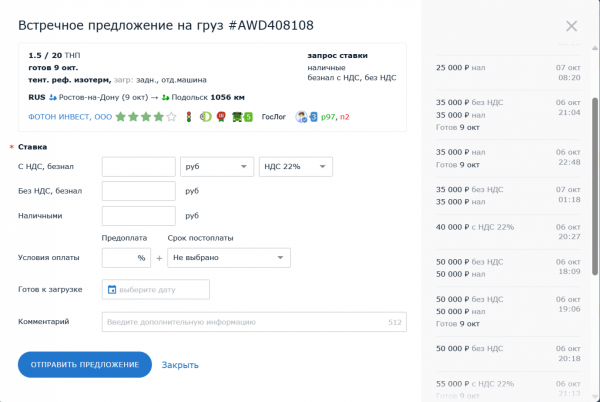Click the Предоплата percent field
This screenshot has width=600, height=402.
[126, 258]
